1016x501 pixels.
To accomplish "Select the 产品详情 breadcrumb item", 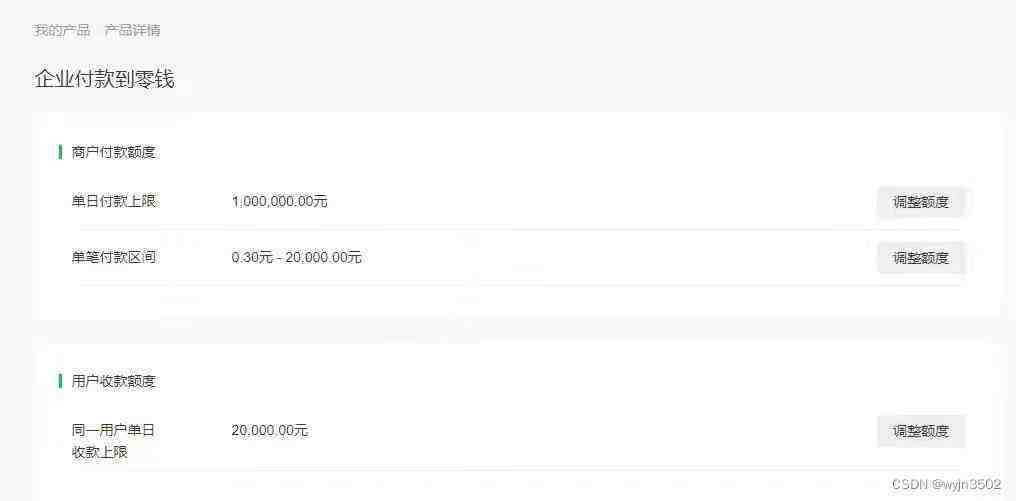I will [132, 30].
